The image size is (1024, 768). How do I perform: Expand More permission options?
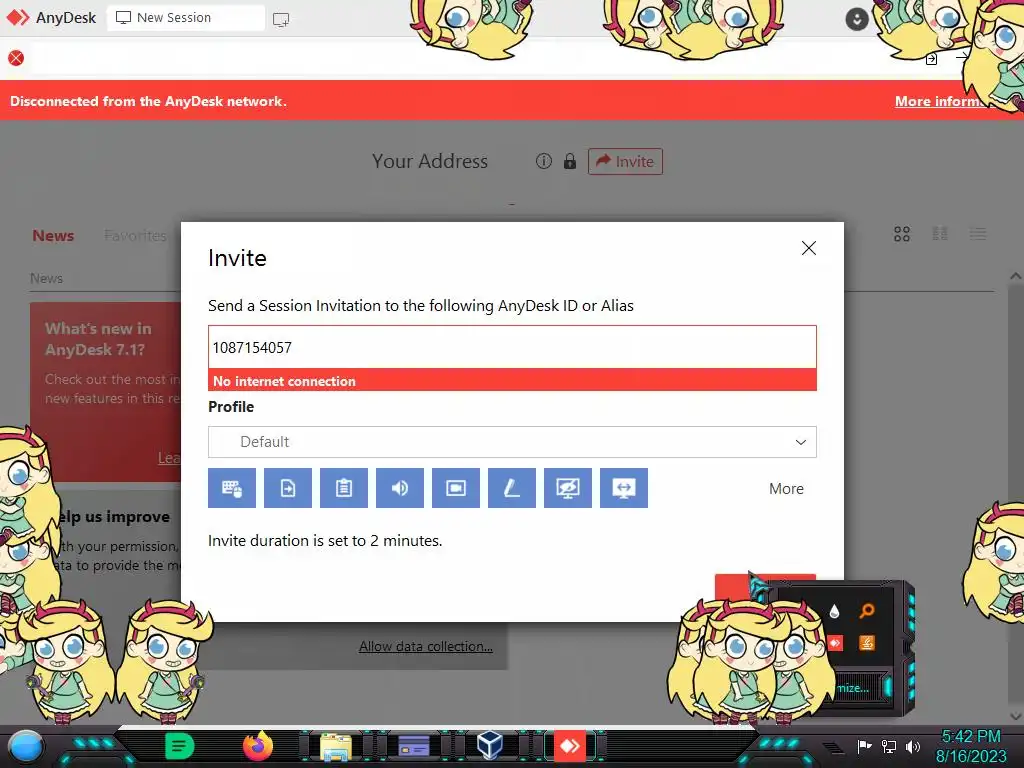[x=786, y=488]
